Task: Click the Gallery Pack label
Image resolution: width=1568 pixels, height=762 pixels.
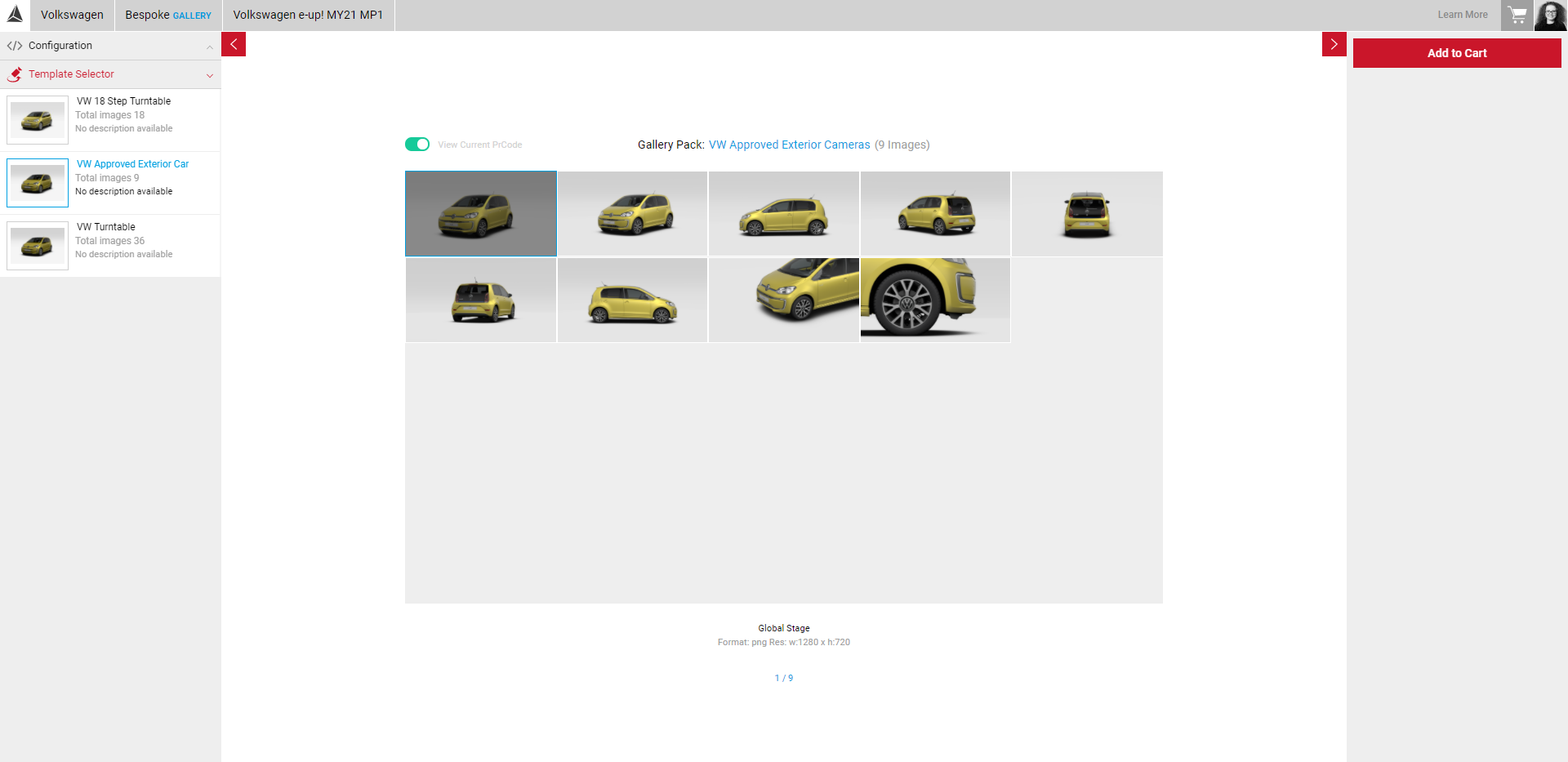Action: 670,145
